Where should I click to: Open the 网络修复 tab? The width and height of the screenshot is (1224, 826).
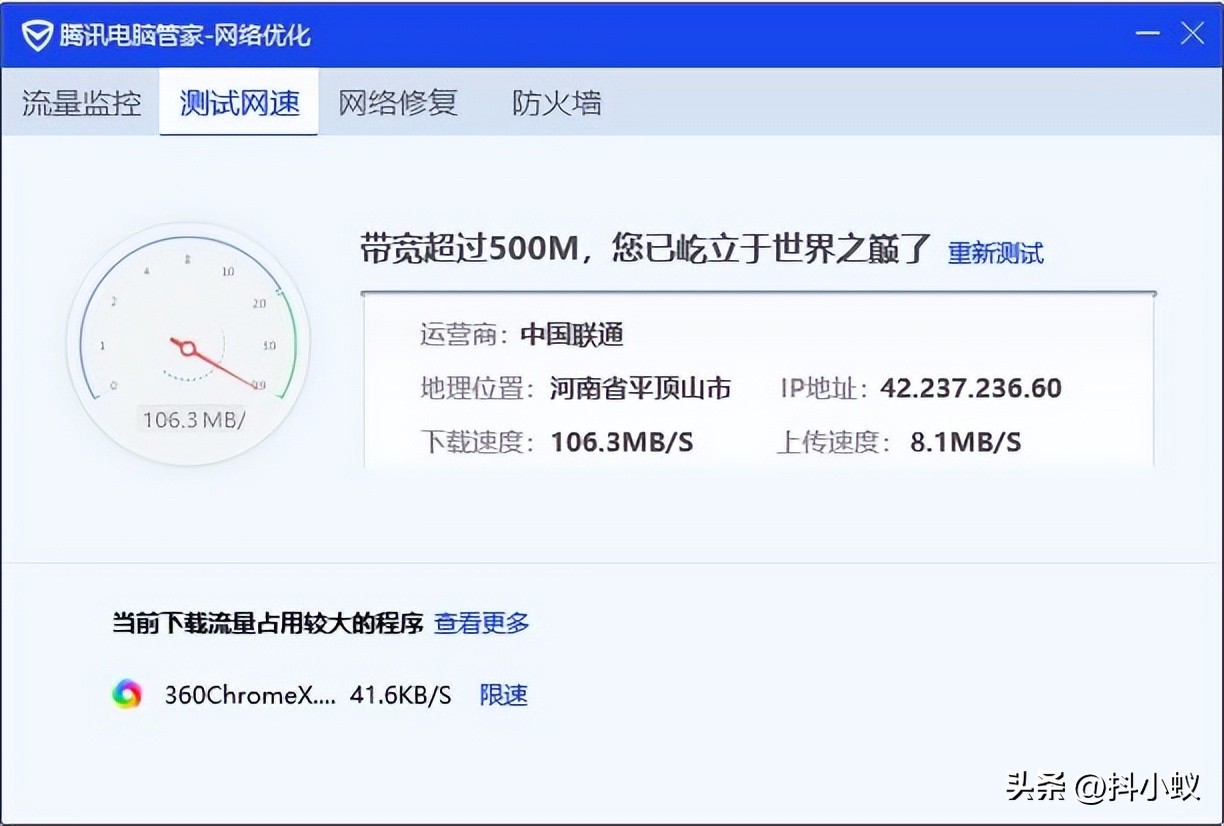(x=397, y=102)
